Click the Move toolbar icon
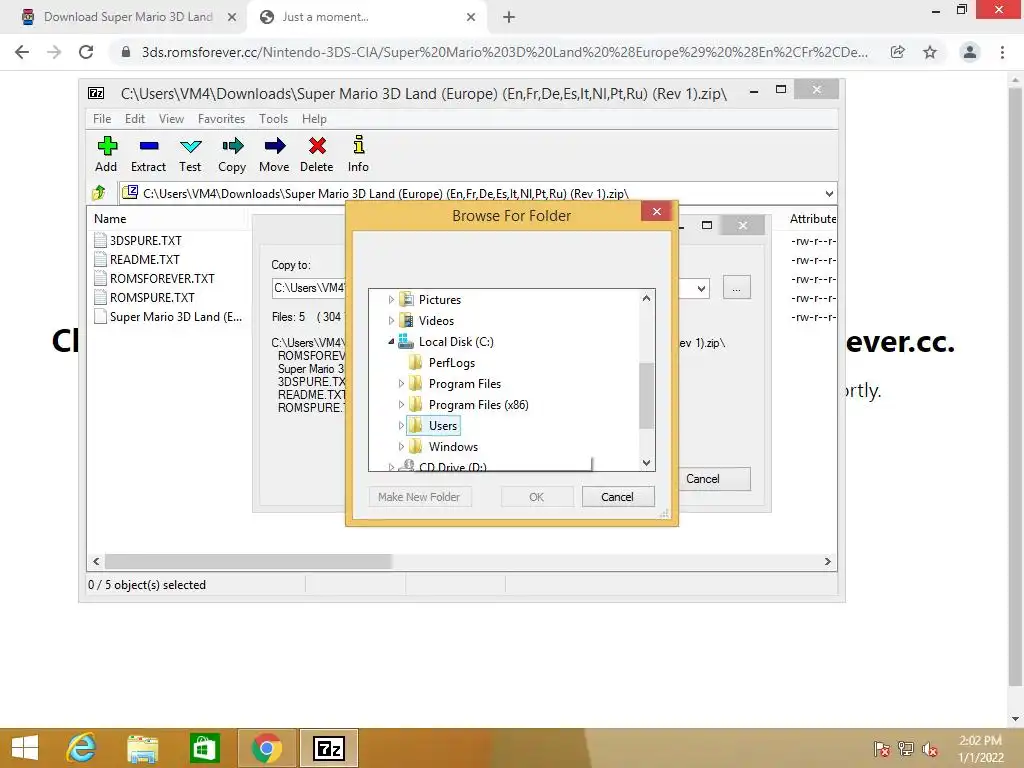This screenshot has height=768, width=1024. (274, 146)
